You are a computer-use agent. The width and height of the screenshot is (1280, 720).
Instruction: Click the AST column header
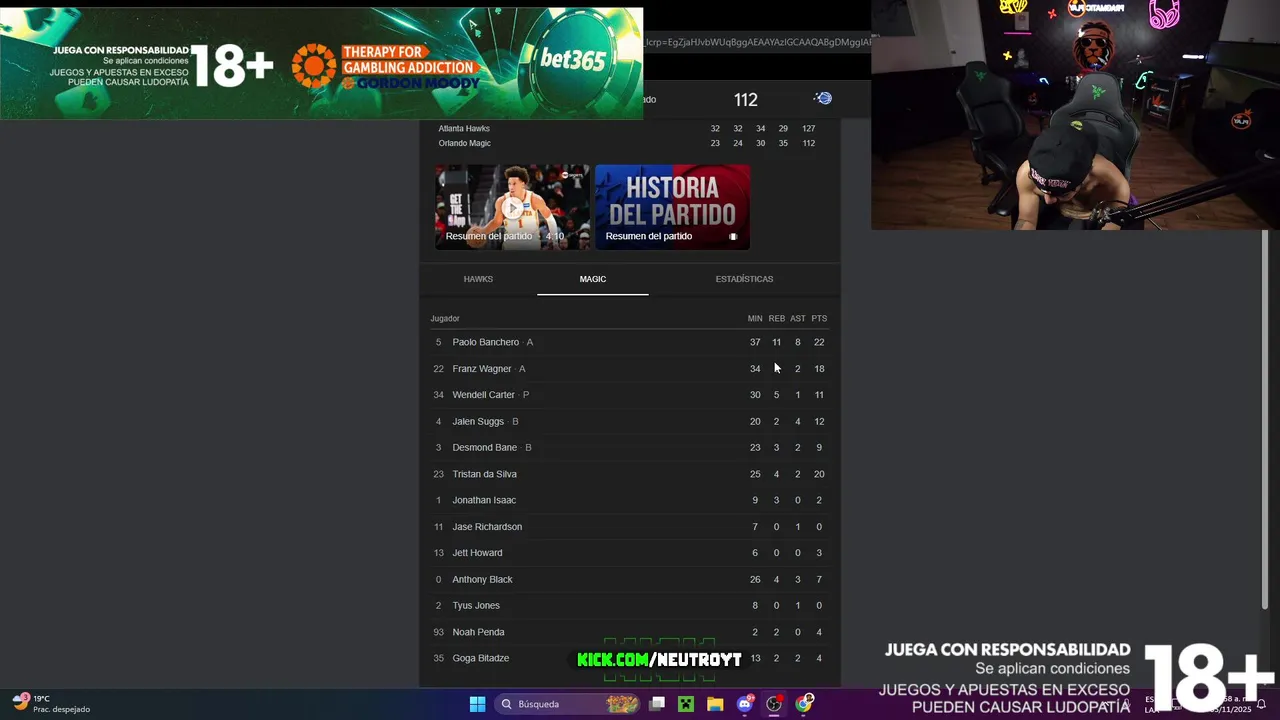[797, 318]
